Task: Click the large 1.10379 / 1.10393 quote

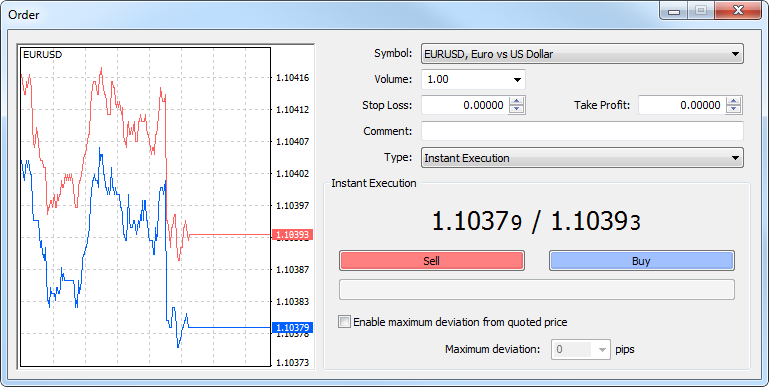Action: click(537, 221)
